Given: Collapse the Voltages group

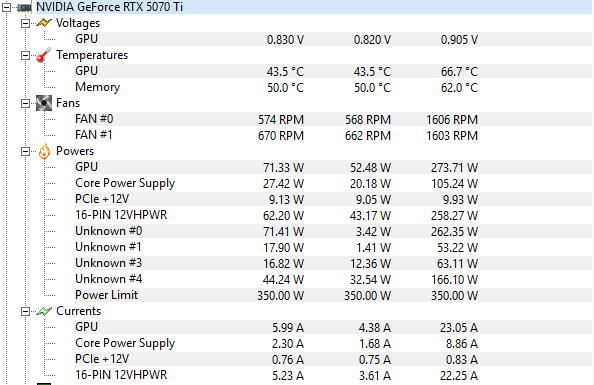Looking at the screenshot, I should [25, 23].
